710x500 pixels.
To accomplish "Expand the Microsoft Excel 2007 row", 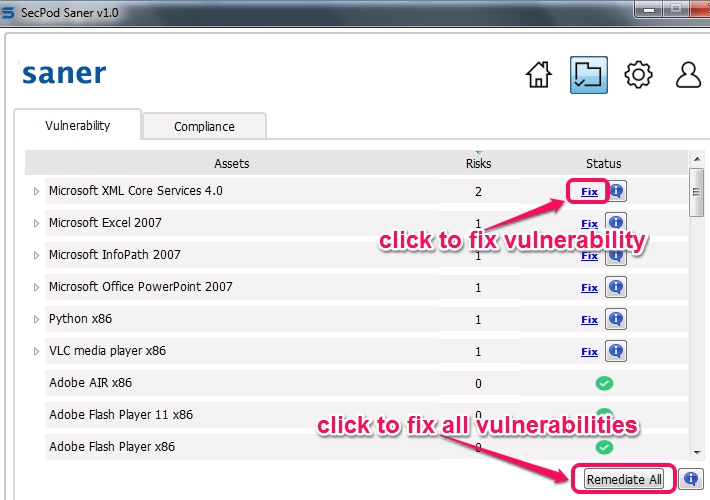I will [x=36, y=223].
